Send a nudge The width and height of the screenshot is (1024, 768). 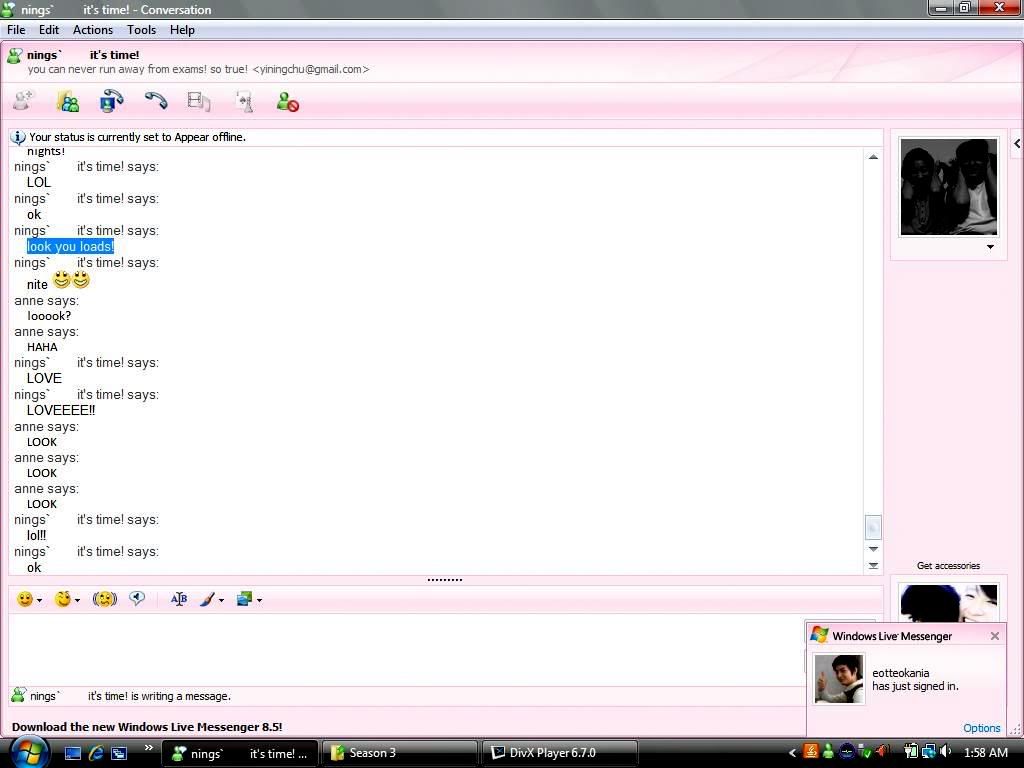pyautogui.click(x=105, y=599)
